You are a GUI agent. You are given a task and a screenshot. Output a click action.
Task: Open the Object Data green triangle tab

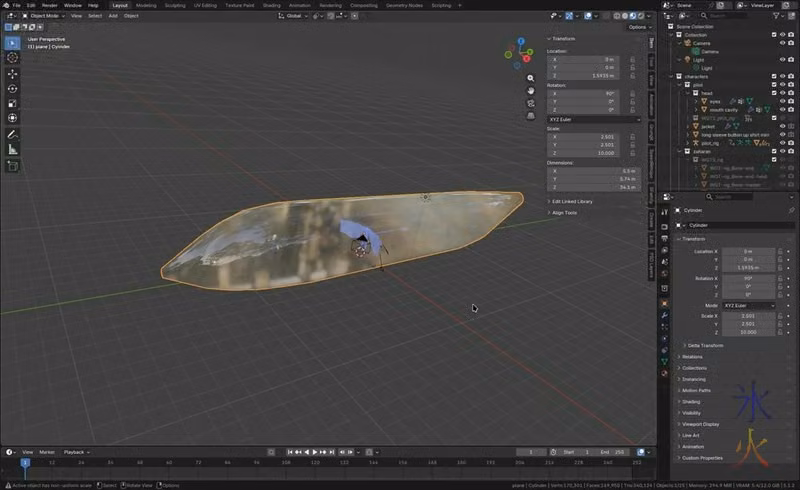(x=664, y=361)
